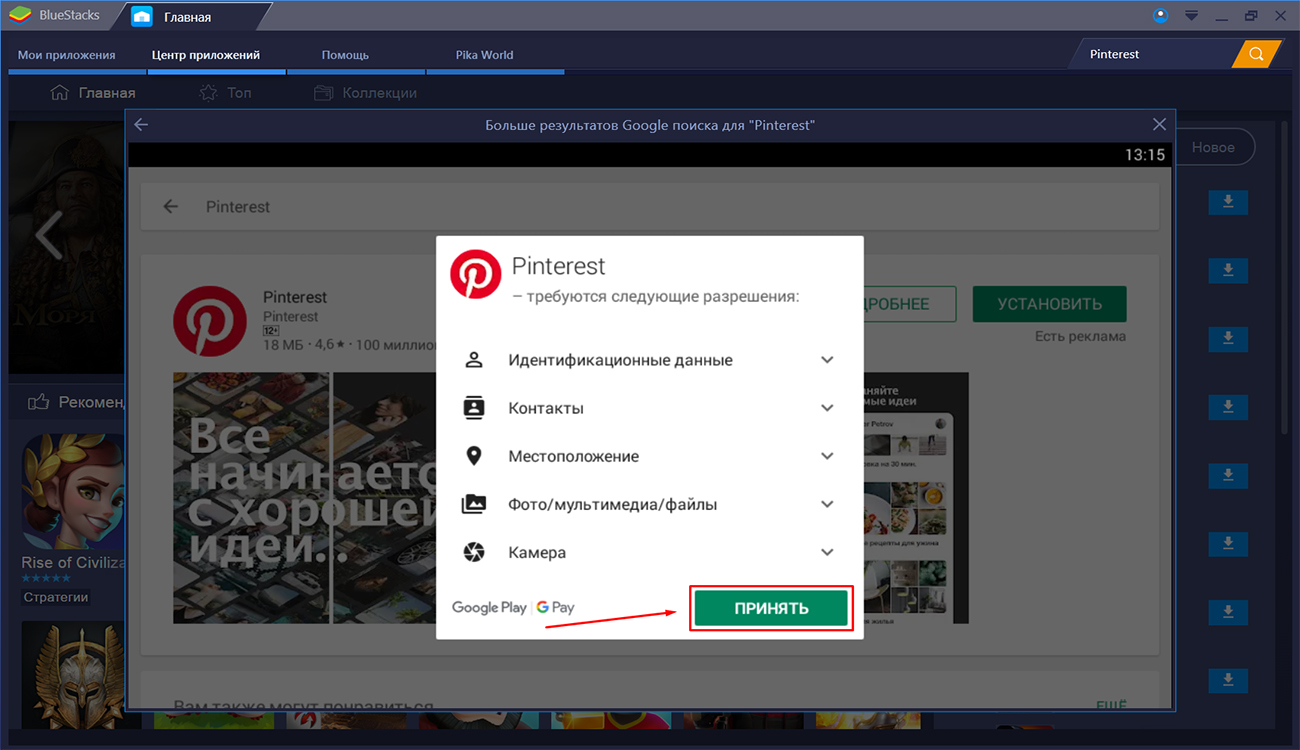The height and width of the screenshot is (750, 1300).
Task: Click the 13:15 clock in the Android status bar
Action: click(1145, 155)
